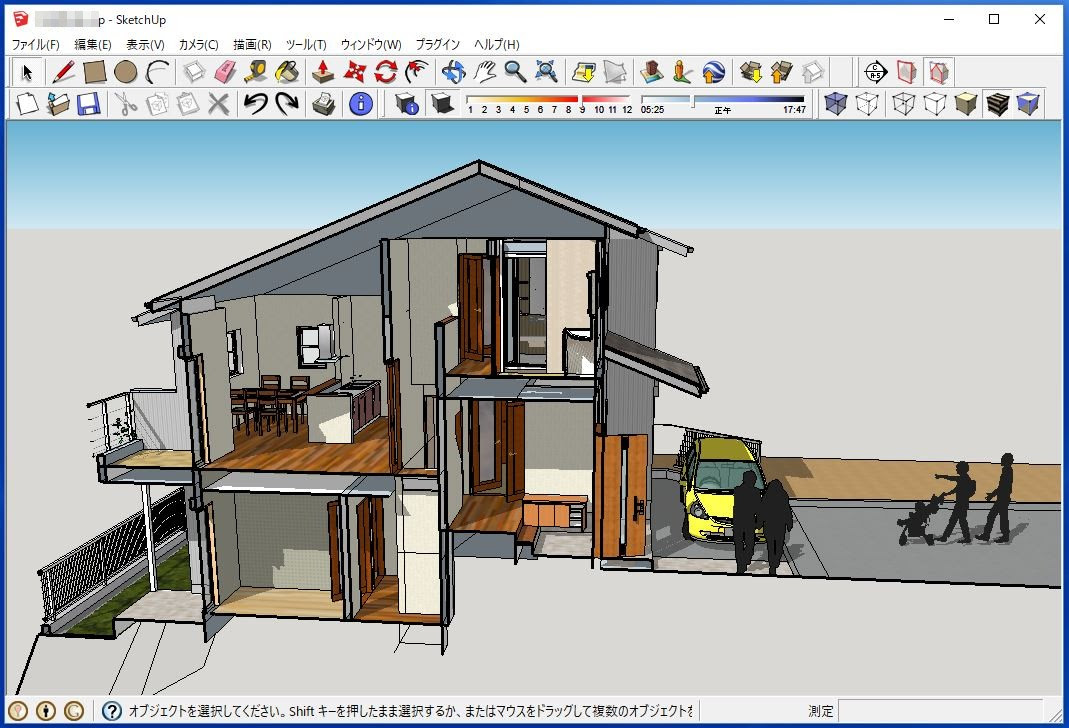Click the Add New Building icon
Image resolution: width=1069 pixels, height=728 pixels.
tap(652, 72)
